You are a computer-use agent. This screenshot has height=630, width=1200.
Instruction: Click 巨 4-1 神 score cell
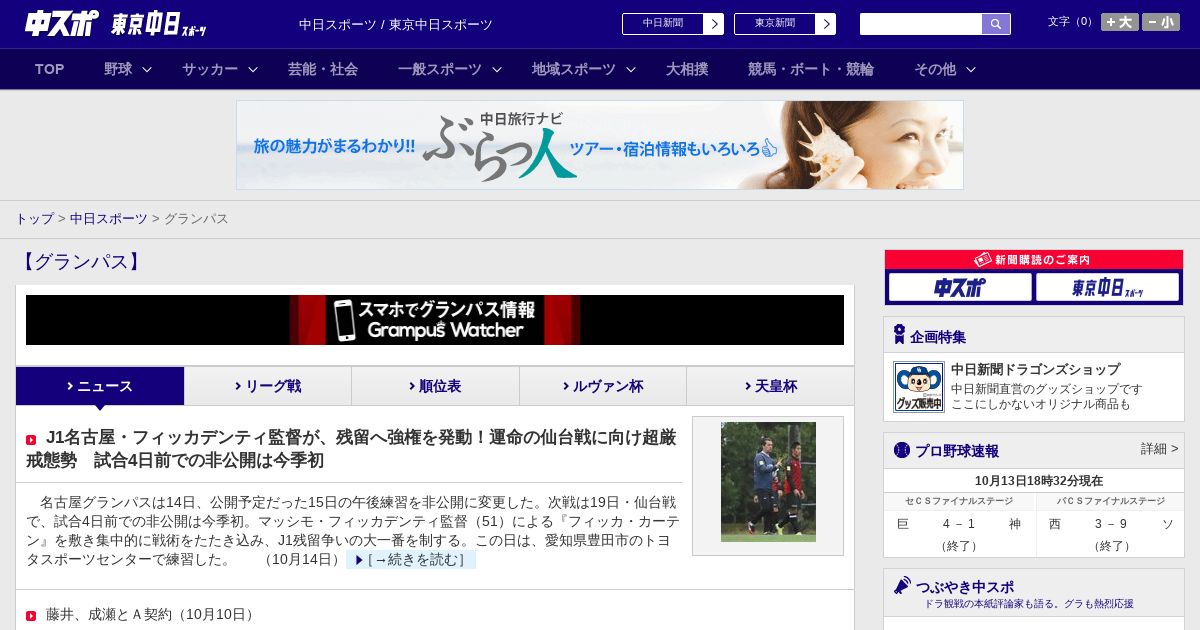tap(960, 524)
